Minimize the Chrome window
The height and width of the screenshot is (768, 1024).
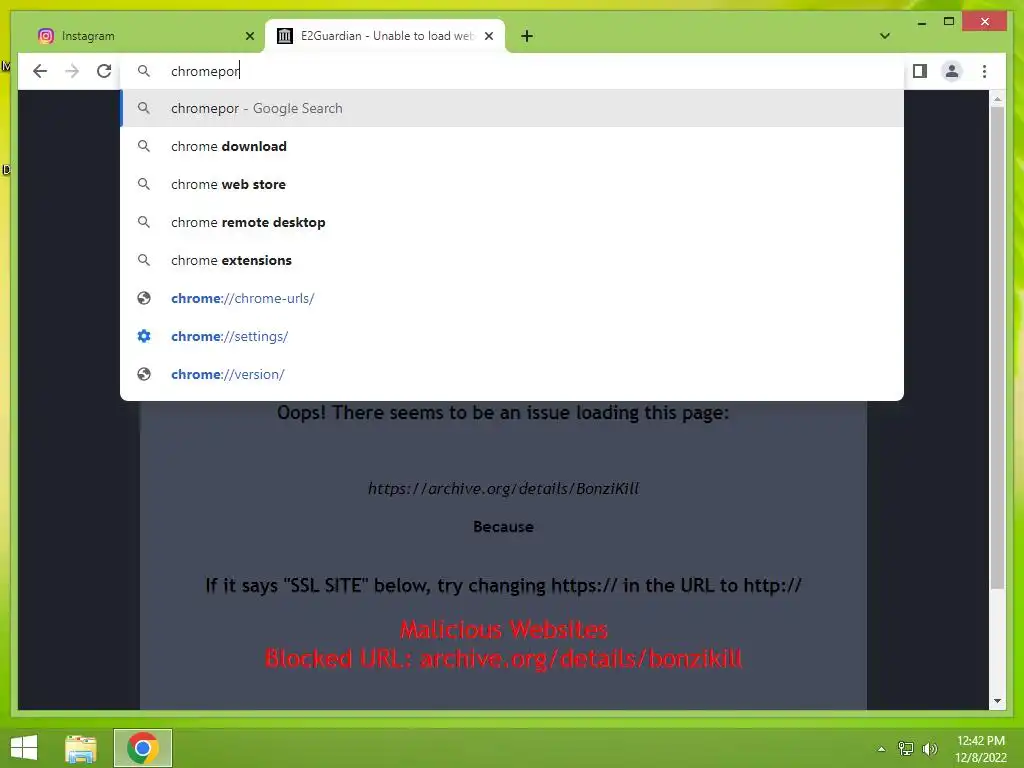(921, 22)
